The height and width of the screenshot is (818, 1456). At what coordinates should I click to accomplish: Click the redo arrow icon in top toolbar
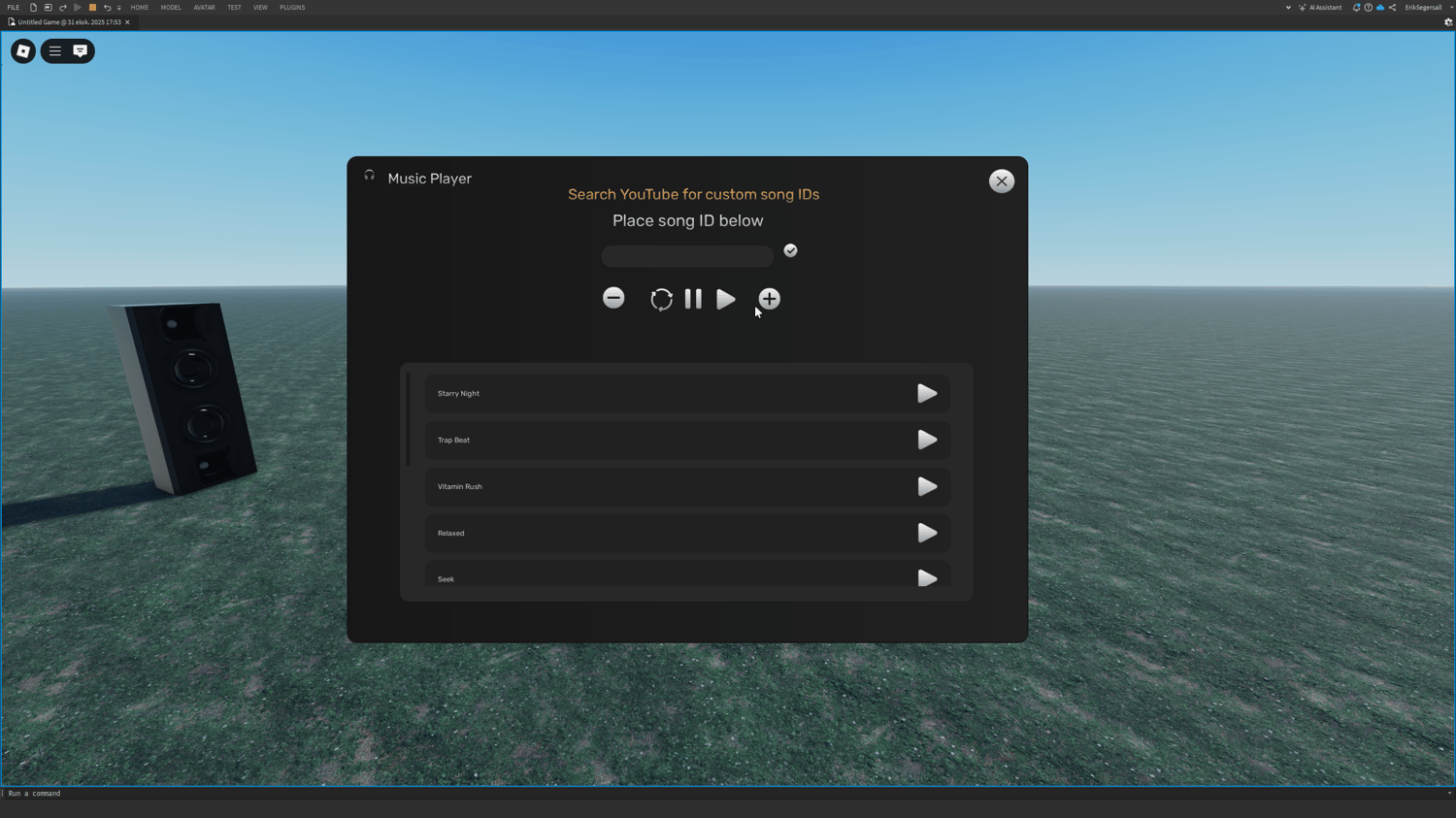point(63,8)
